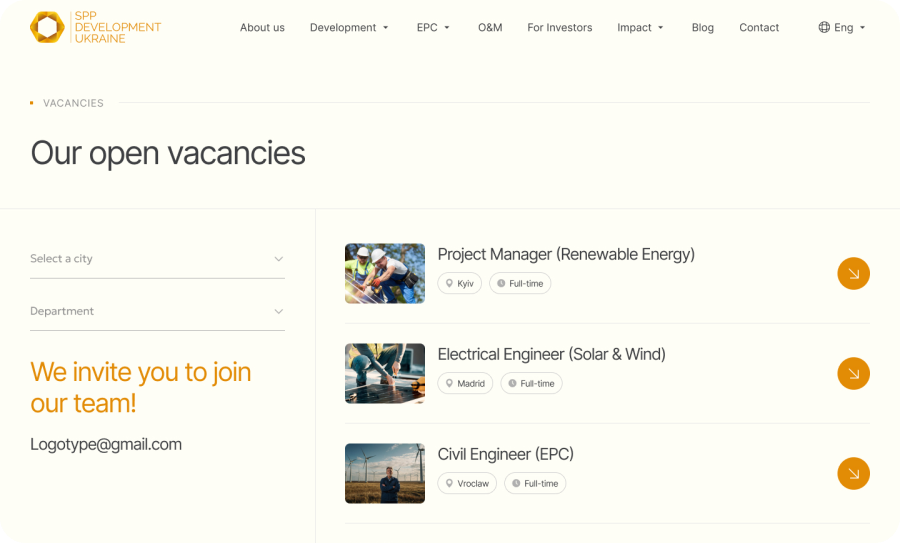Open For Investors page
This screenshot has height=543, width=900.
point(560,28)
